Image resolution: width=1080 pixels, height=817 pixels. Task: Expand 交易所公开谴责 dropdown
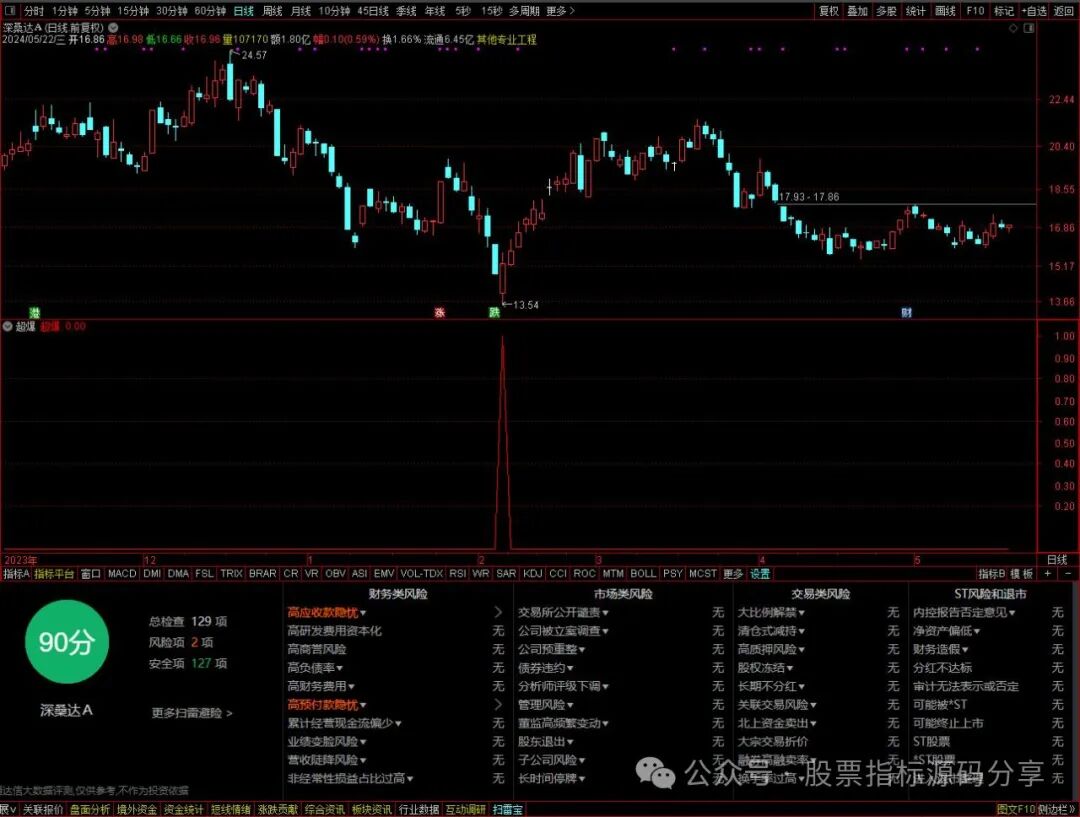pos(563,612)
